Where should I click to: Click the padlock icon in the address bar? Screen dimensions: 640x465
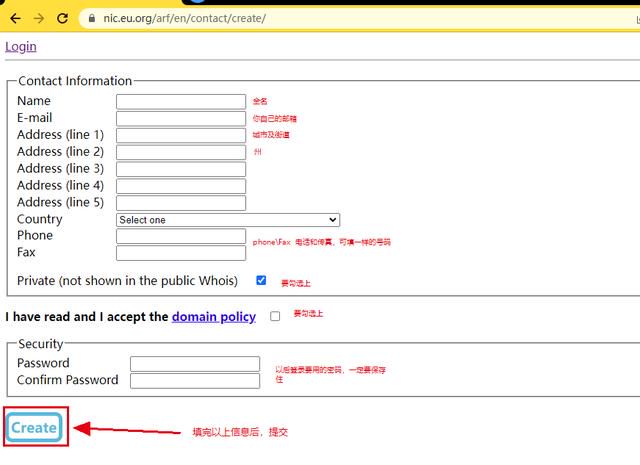(92, 18)
